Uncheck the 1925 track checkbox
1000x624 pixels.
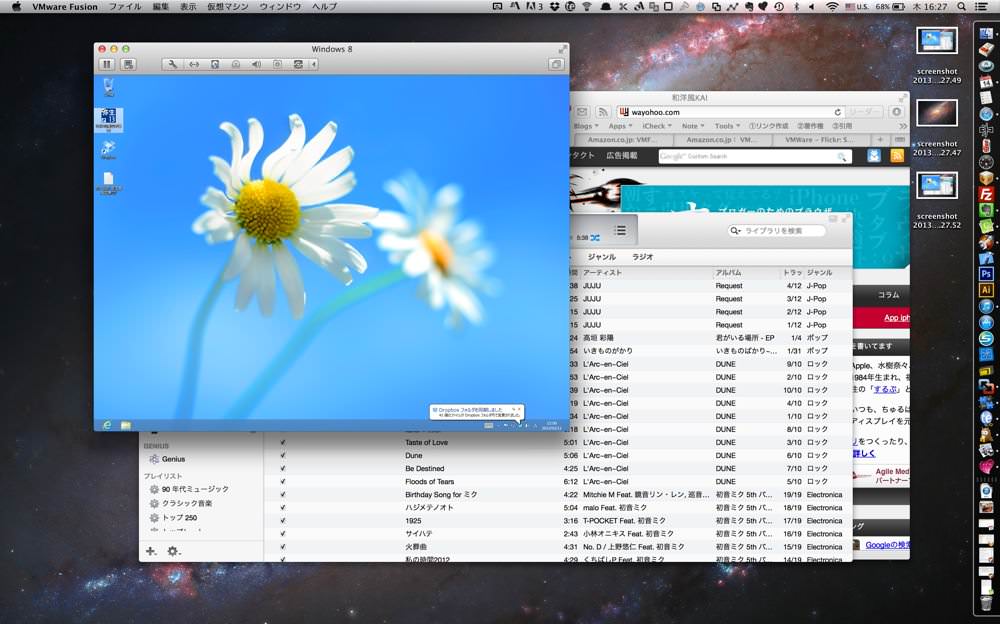pyautogui.click(x=283, y=521)
